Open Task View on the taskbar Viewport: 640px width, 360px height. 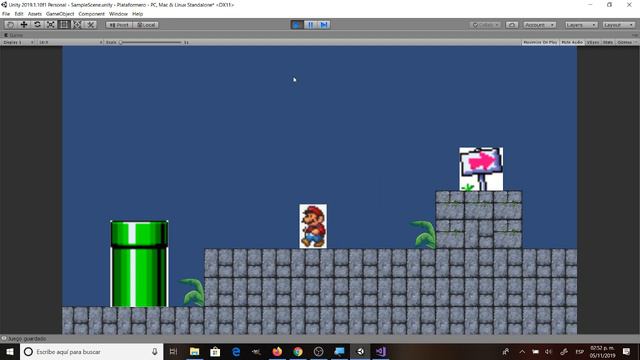point(173,351)
